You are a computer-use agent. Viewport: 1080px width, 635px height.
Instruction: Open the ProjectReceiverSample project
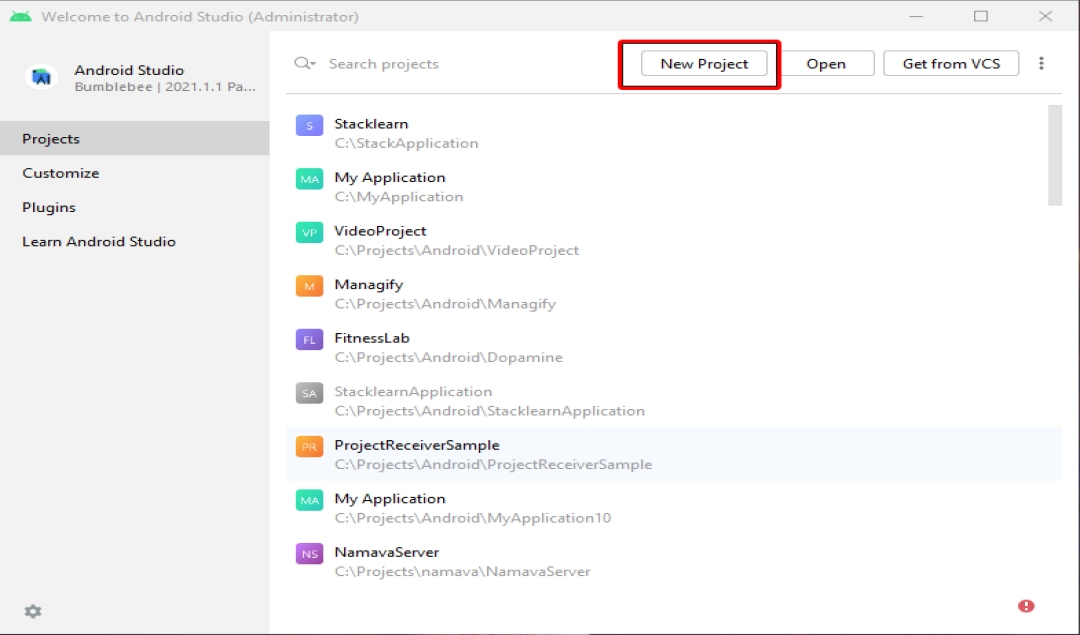pyautogui.click(x=674, y=455)
